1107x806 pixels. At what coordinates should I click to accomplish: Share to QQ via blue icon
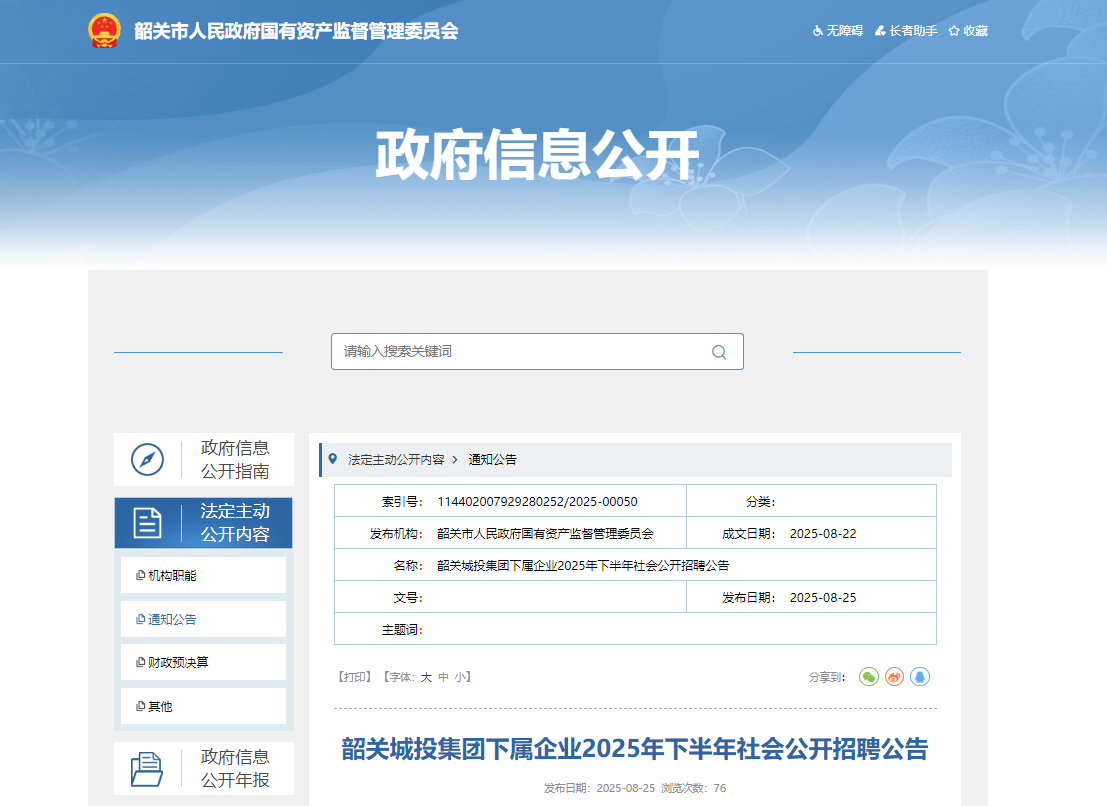click(920, 677)
